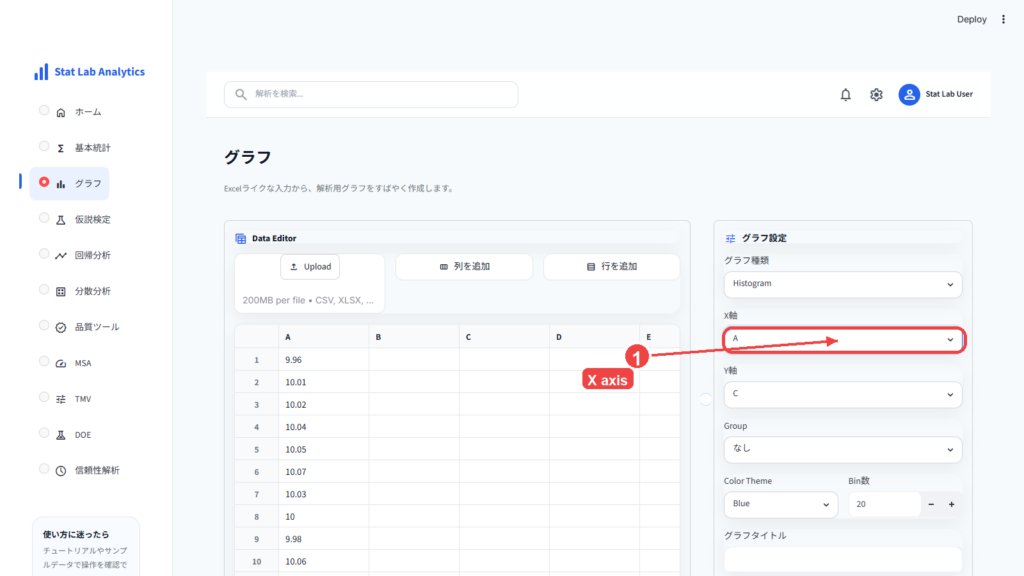Select the 分散分析 radio button
1024x576 pixels.
click(x=44, y=289)
